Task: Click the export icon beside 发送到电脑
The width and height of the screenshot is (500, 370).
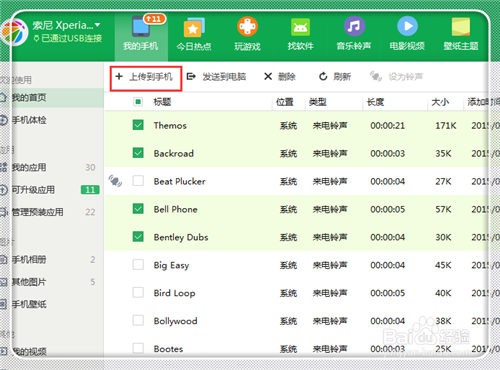Action: [191, 77]
